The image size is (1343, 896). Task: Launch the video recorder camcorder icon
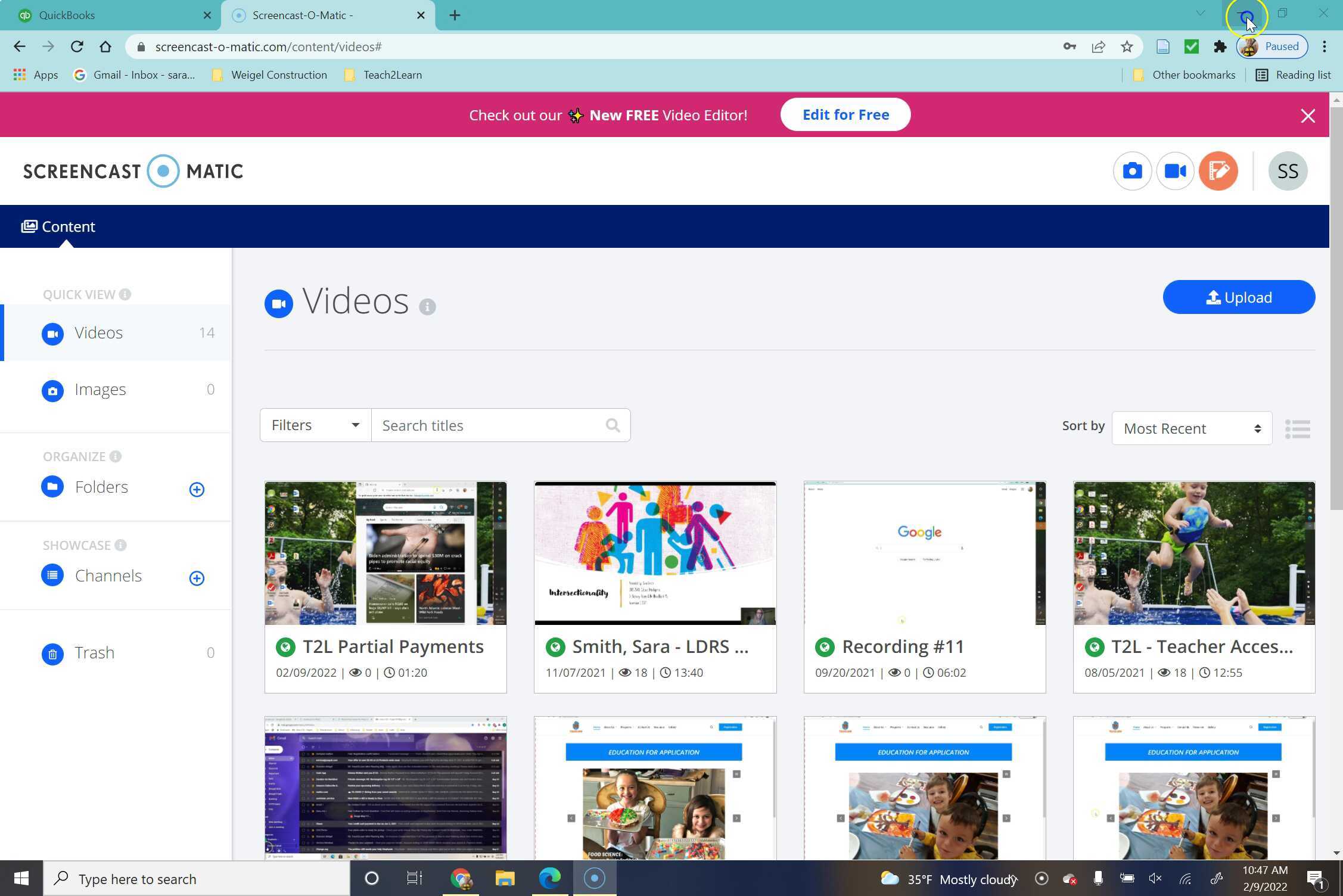click(1175, 172)
